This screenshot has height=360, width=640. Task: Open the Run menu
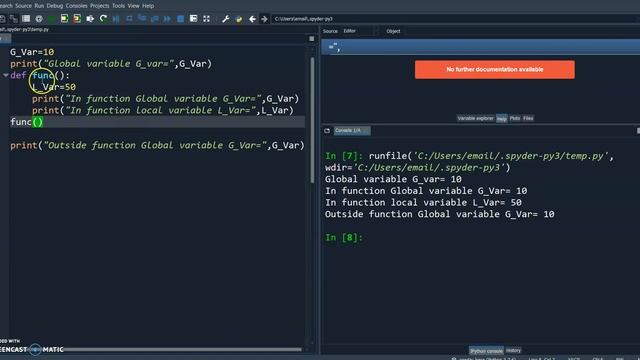39,6
